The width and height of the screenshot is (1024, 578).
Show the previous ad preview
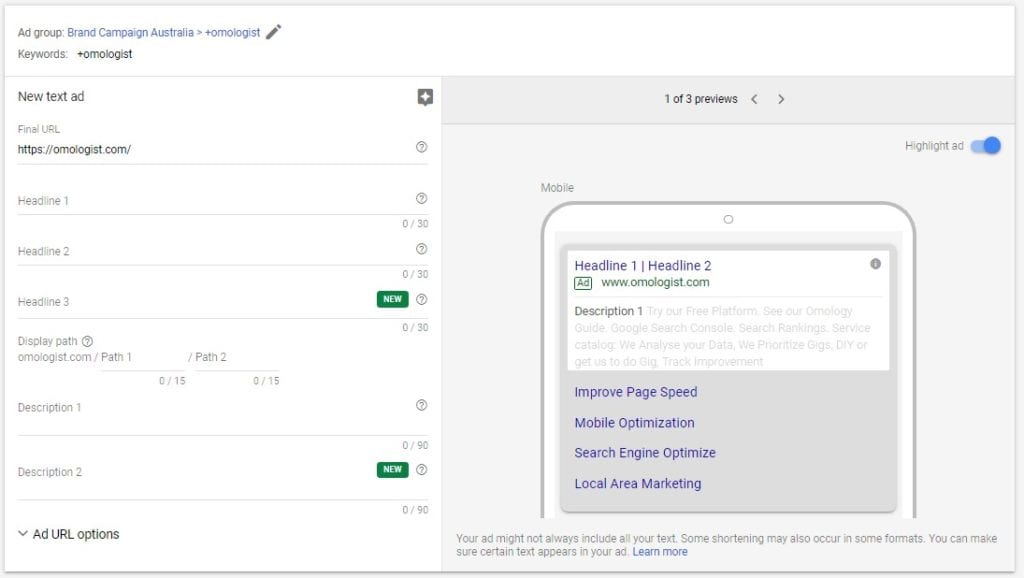tap(754, 99)
